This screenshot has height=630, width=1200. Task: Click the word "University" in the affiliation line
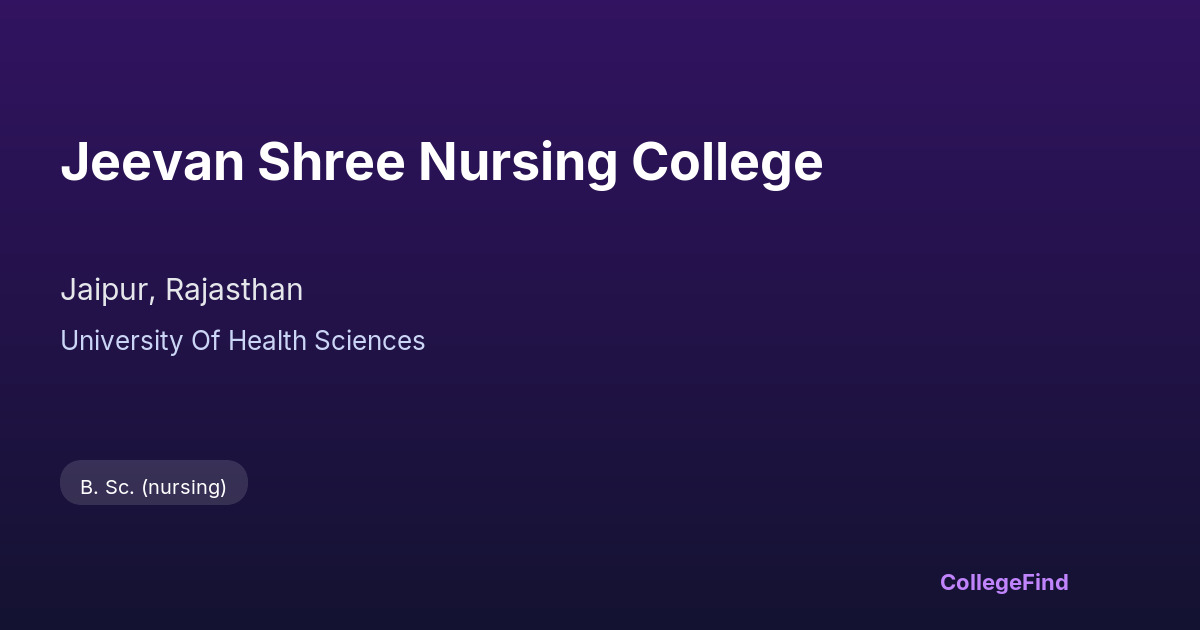121,341
